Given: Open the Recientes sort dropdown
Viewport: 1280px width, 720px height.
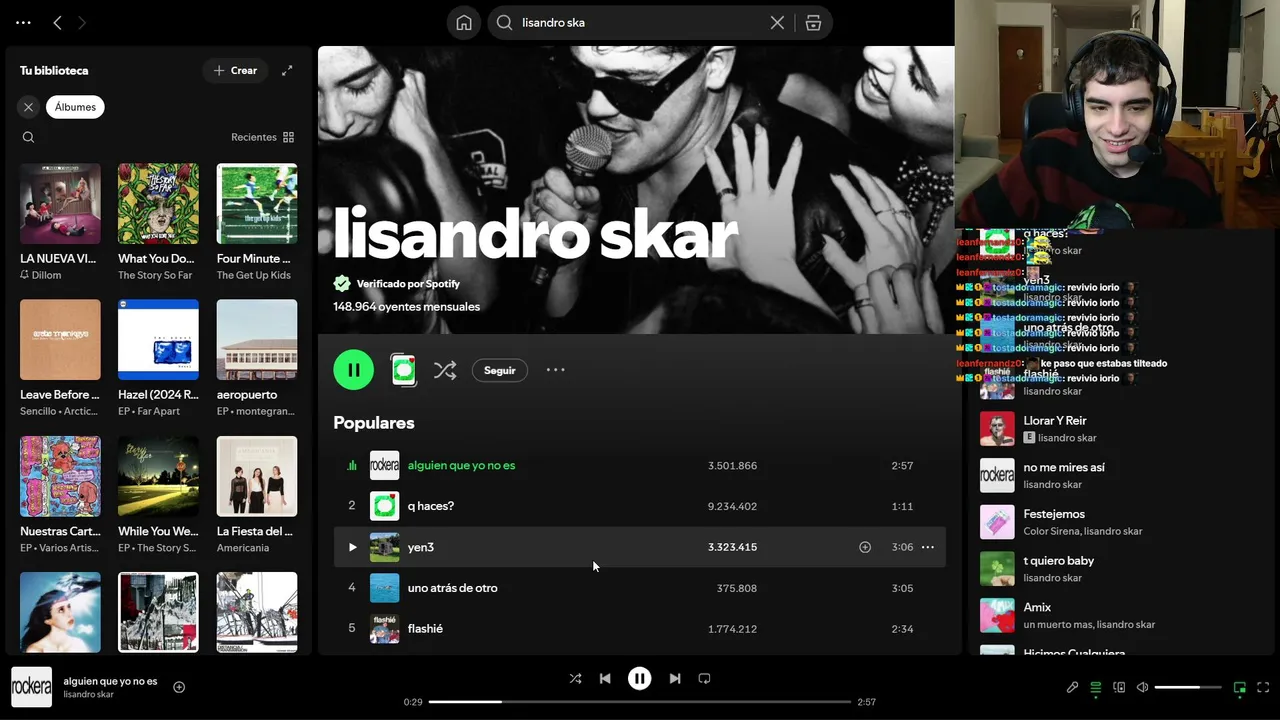Looking at the screenshot, I should pyautogui.click(x=262, y=137).
